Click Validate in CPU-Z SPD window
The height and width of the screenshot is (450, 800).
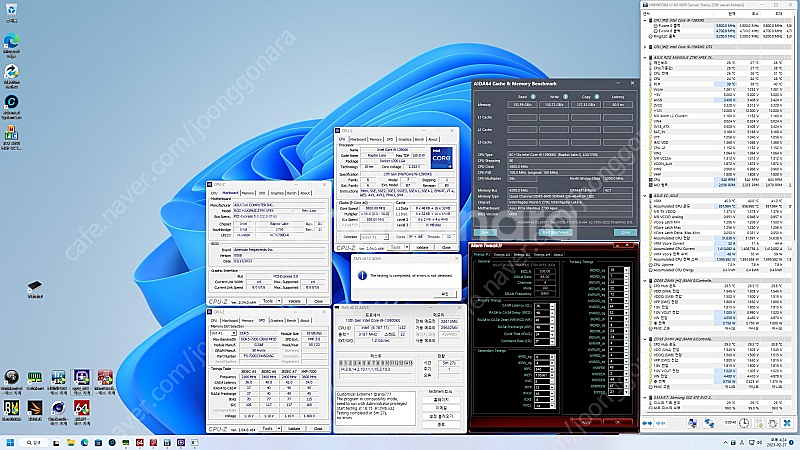(294, 429)
